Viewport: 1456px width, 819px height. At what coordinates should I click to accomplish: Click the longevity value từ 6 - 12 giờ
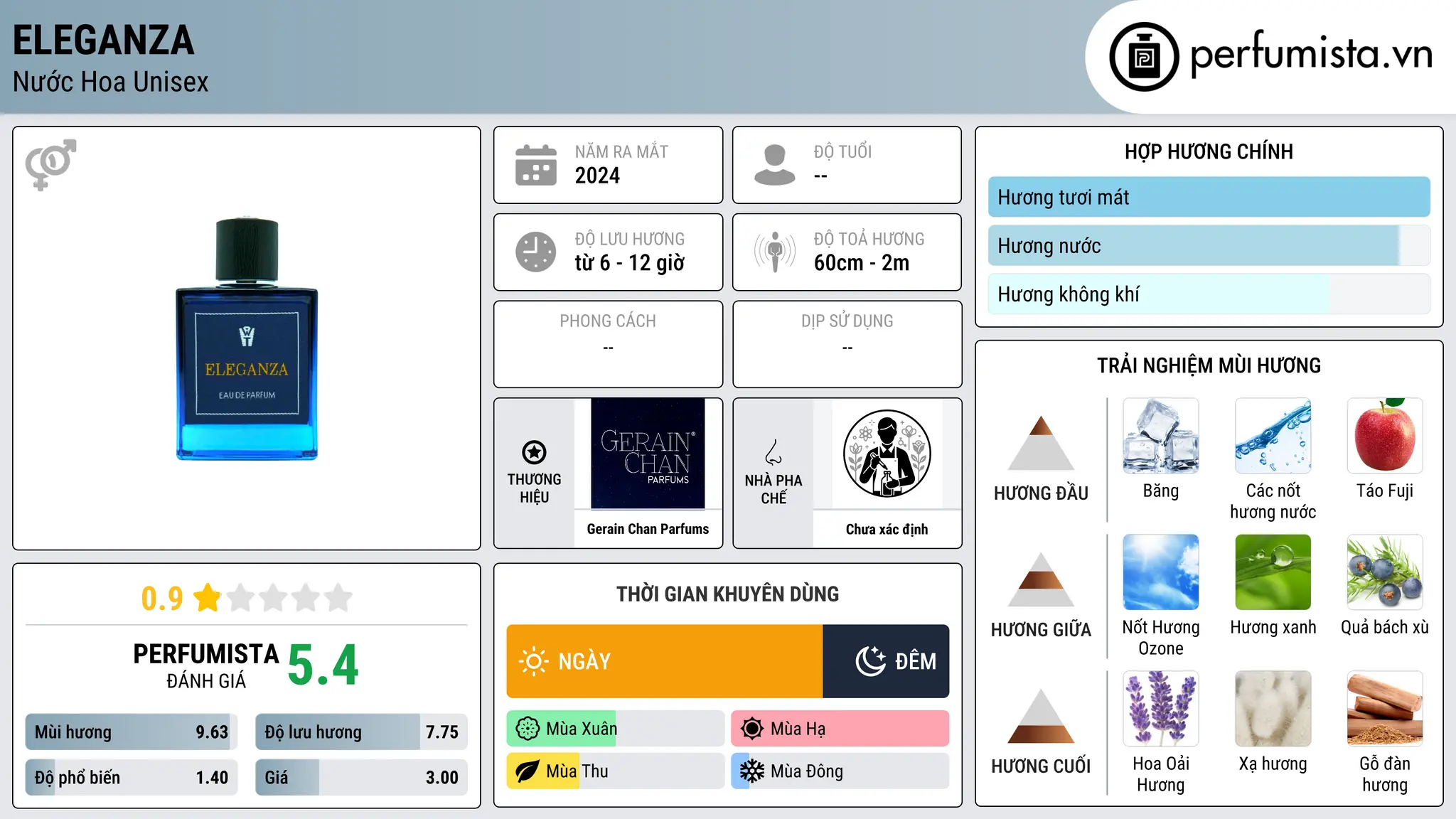[630, 263]
